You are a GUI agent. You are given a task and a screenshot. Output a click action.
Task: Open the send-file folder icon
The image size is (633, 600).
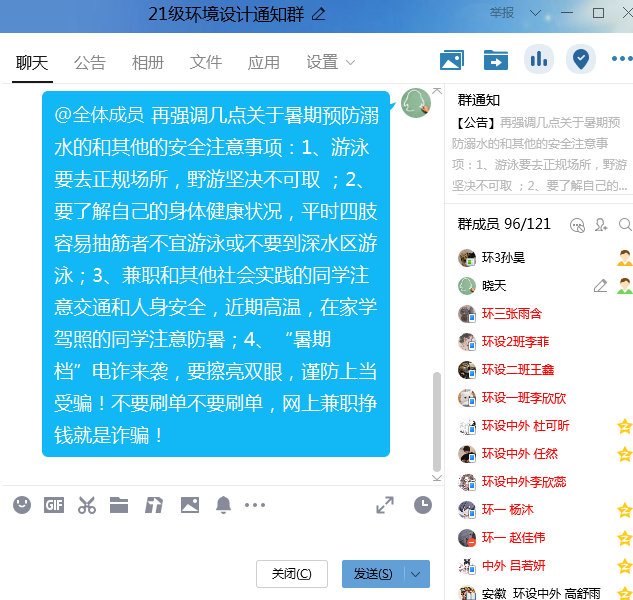pyautogui.click(x=120, y=505)
